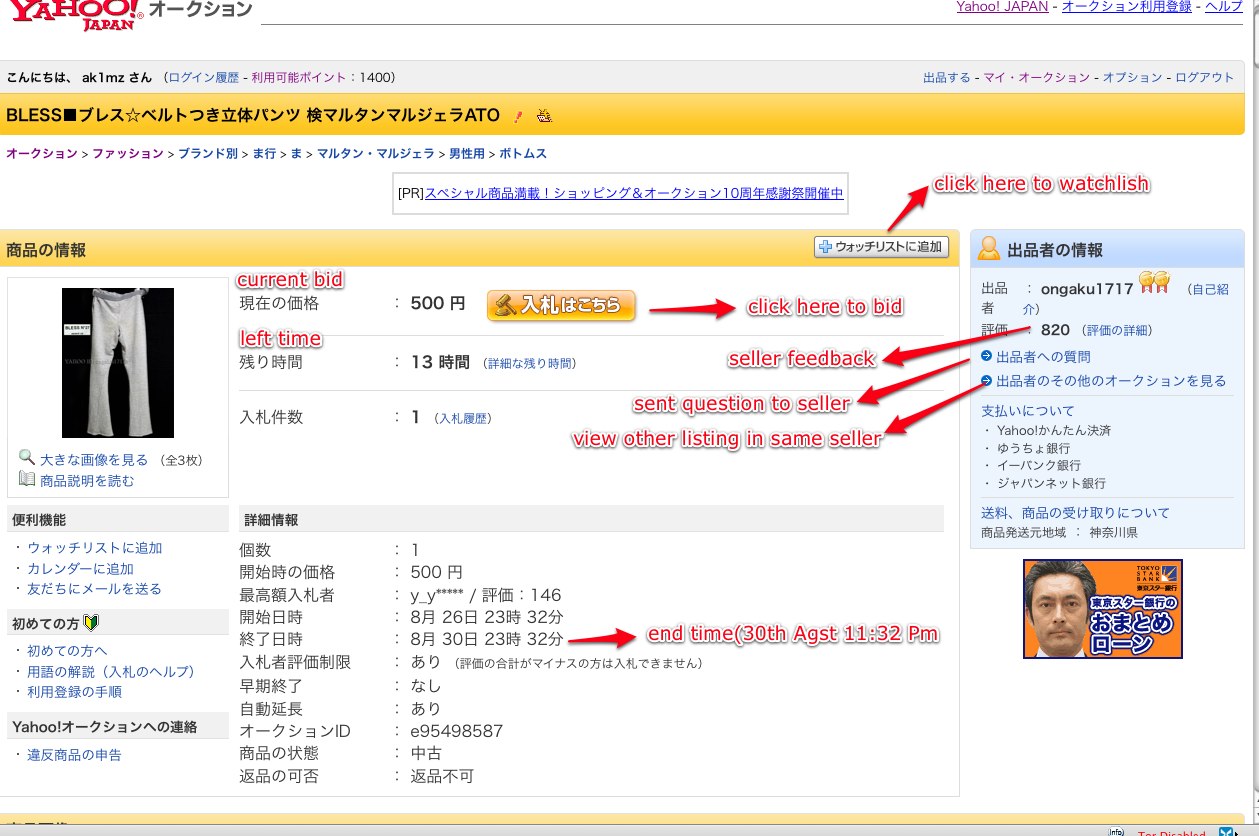Click the 東京スター銀行 loan ad banner
The width and height of the screenshot is (1259, 836).
(1102, 608)
